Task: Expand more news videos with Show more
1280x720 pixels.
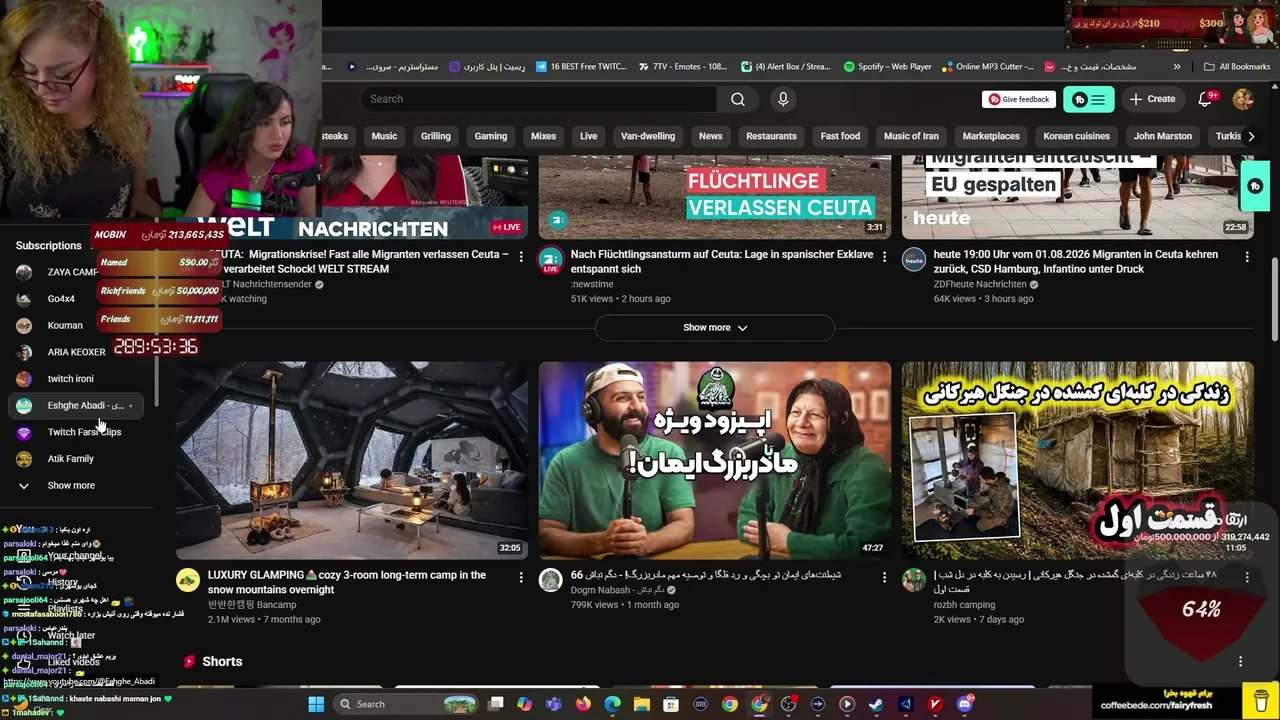Action: pos(715,327)
